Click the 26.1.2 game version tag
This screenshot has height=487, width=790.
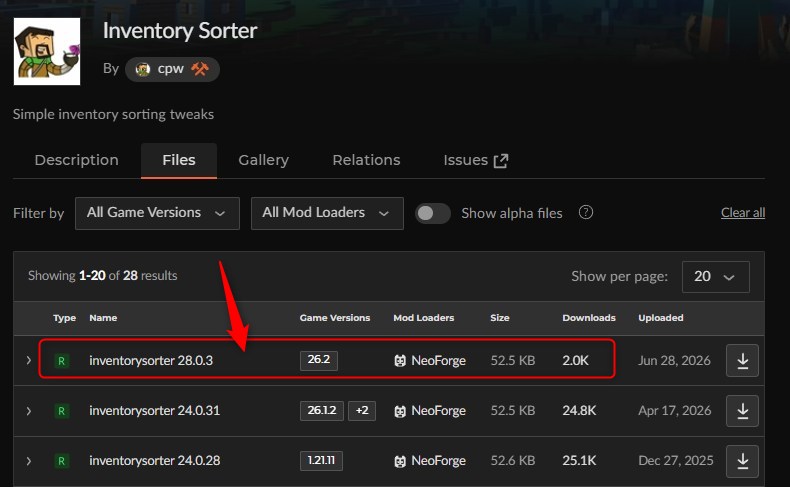[322, 410]
